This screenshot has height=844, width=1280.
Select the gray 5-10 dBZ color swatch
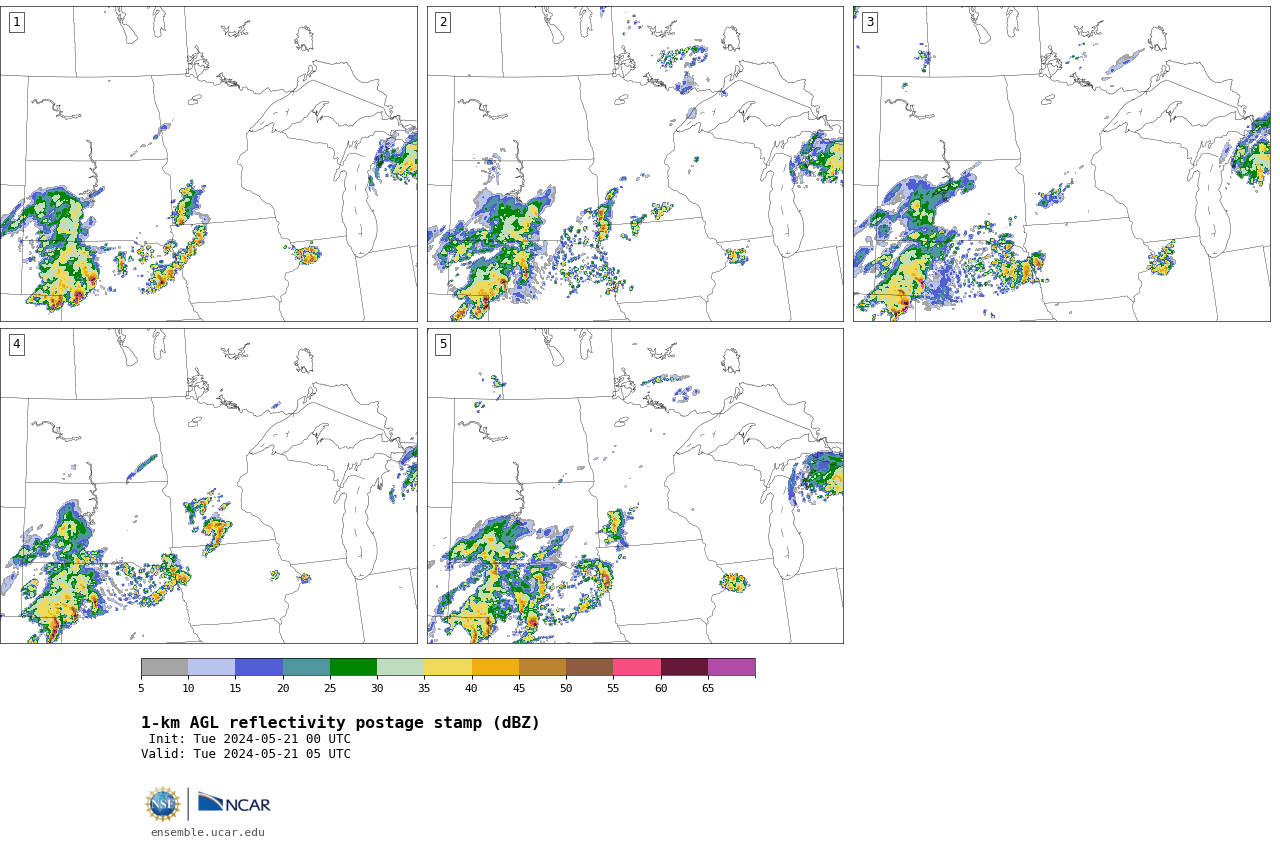point(165,667)
